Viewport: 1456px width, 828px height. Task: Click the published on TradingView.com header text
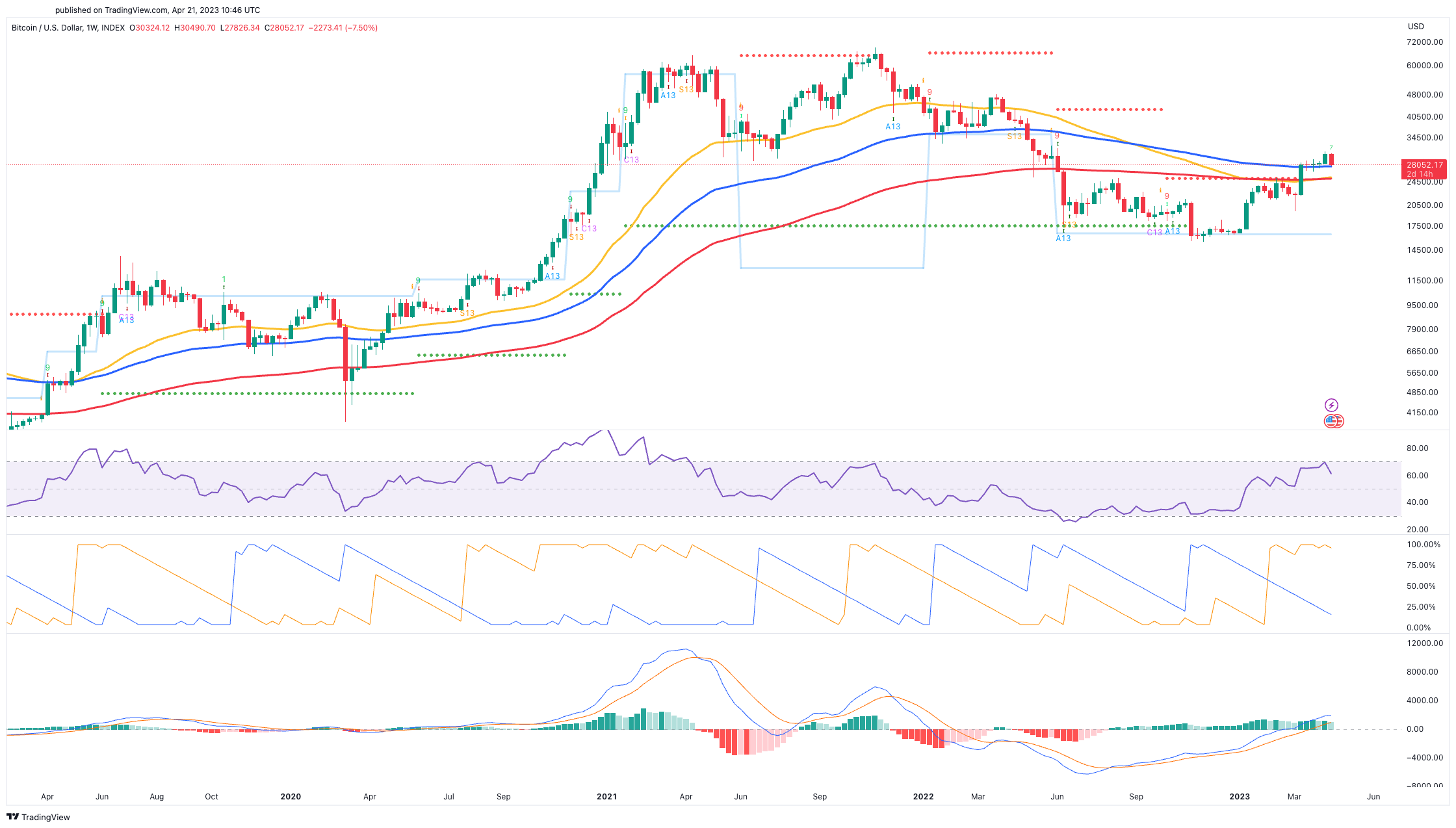(x=157, y=10)
